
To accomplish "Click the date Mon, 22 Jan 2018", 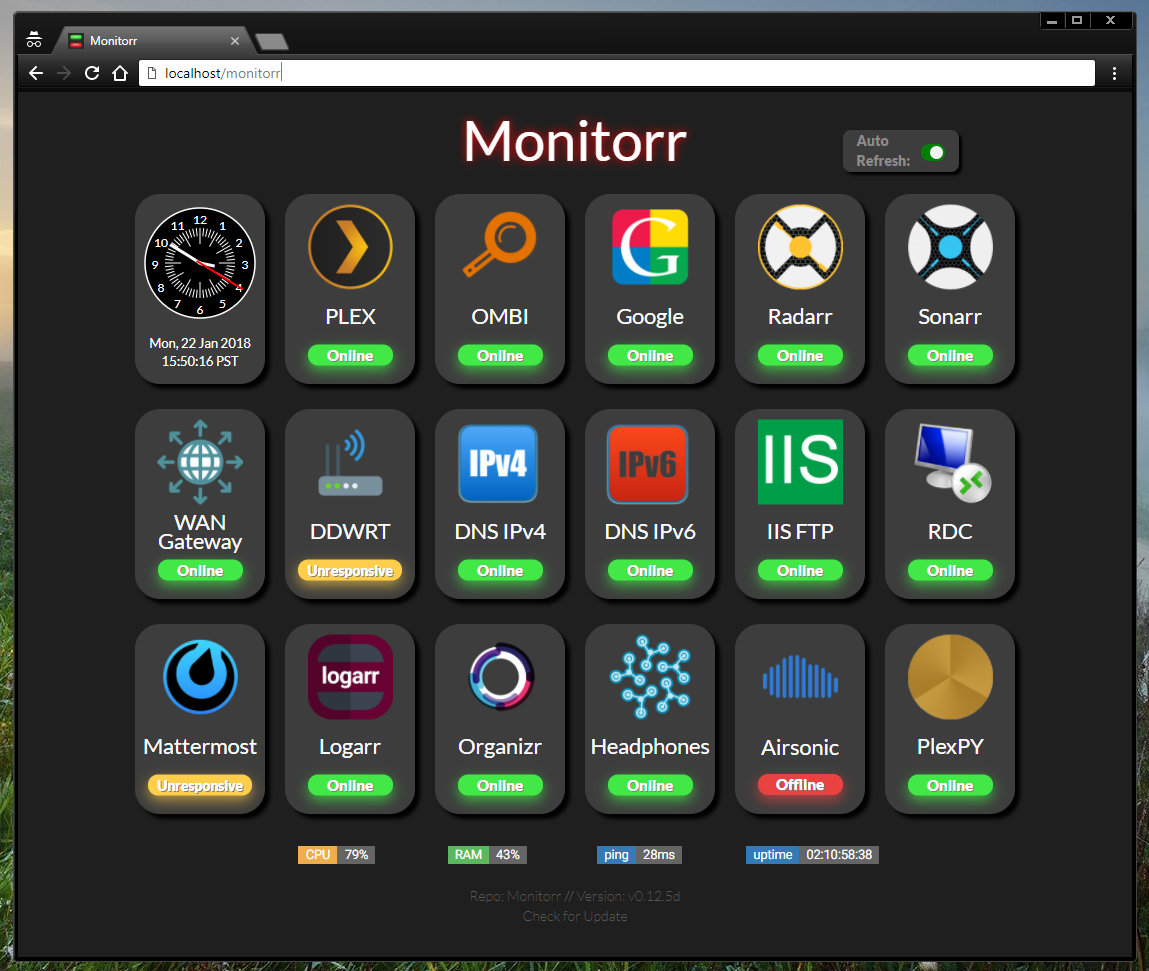I will [200, 343].
